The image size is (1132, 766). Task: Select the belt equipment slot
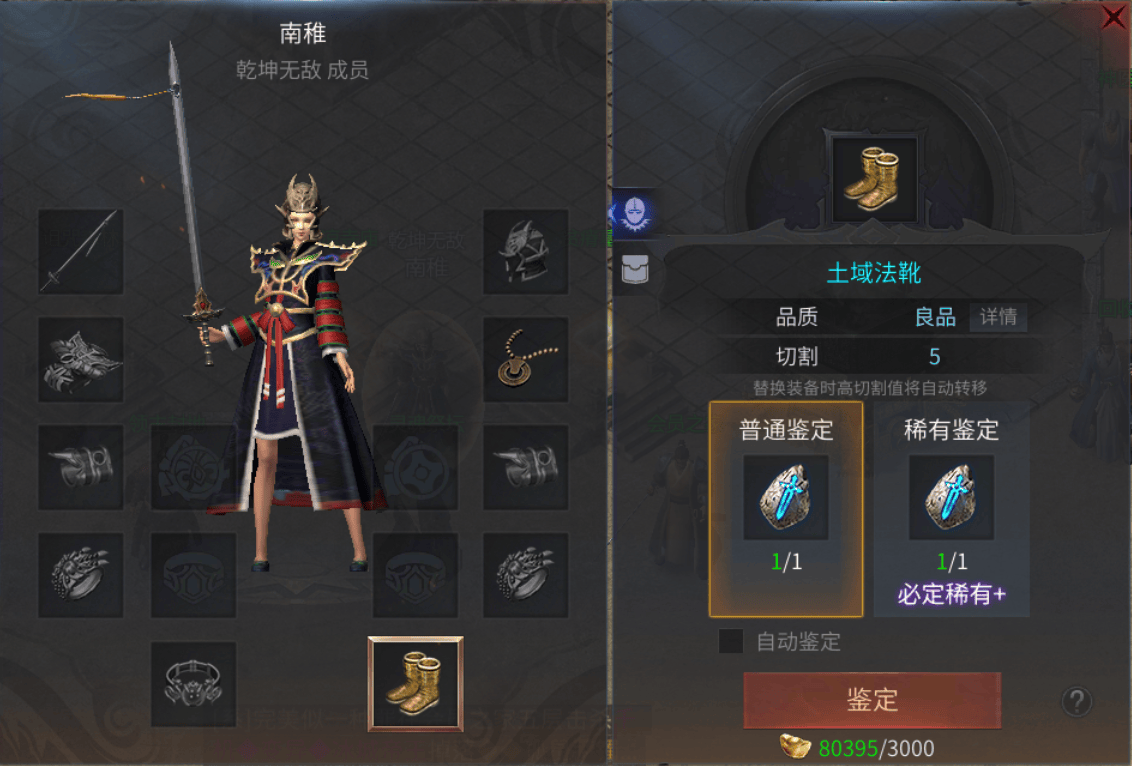(x=193, y=684)
